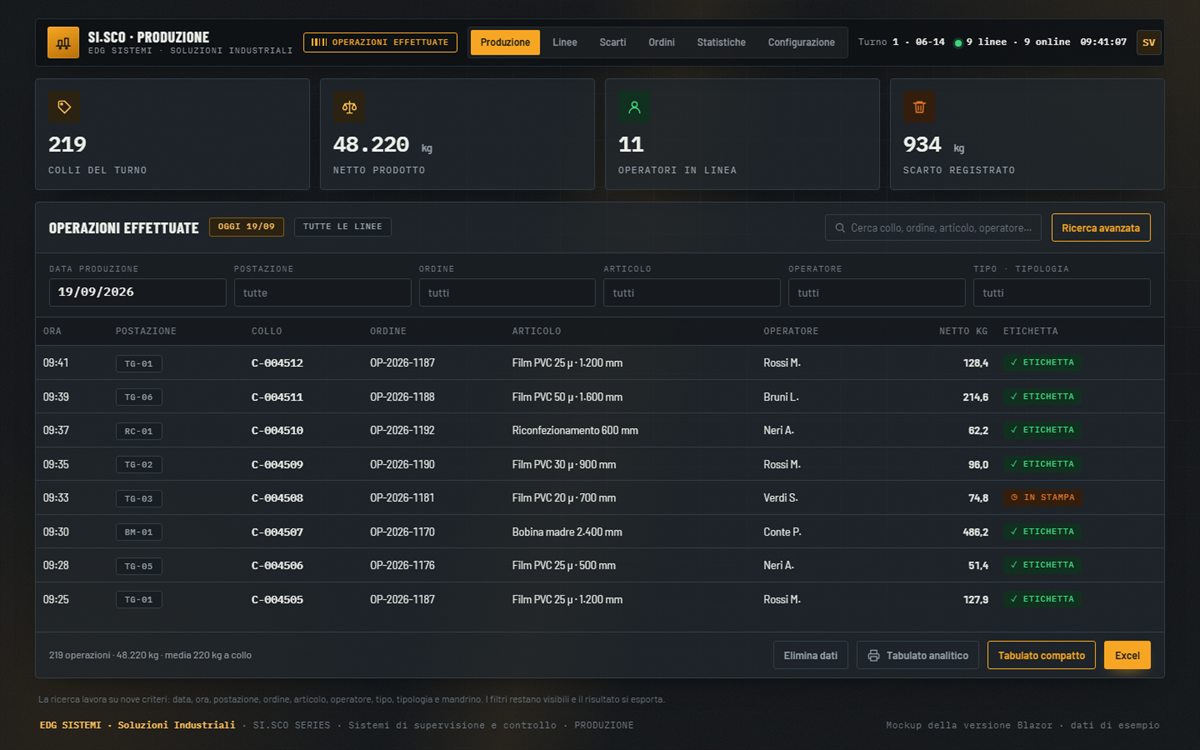
Task: Click the trash icon on Scarto registrato card
Action: point(919,107)
